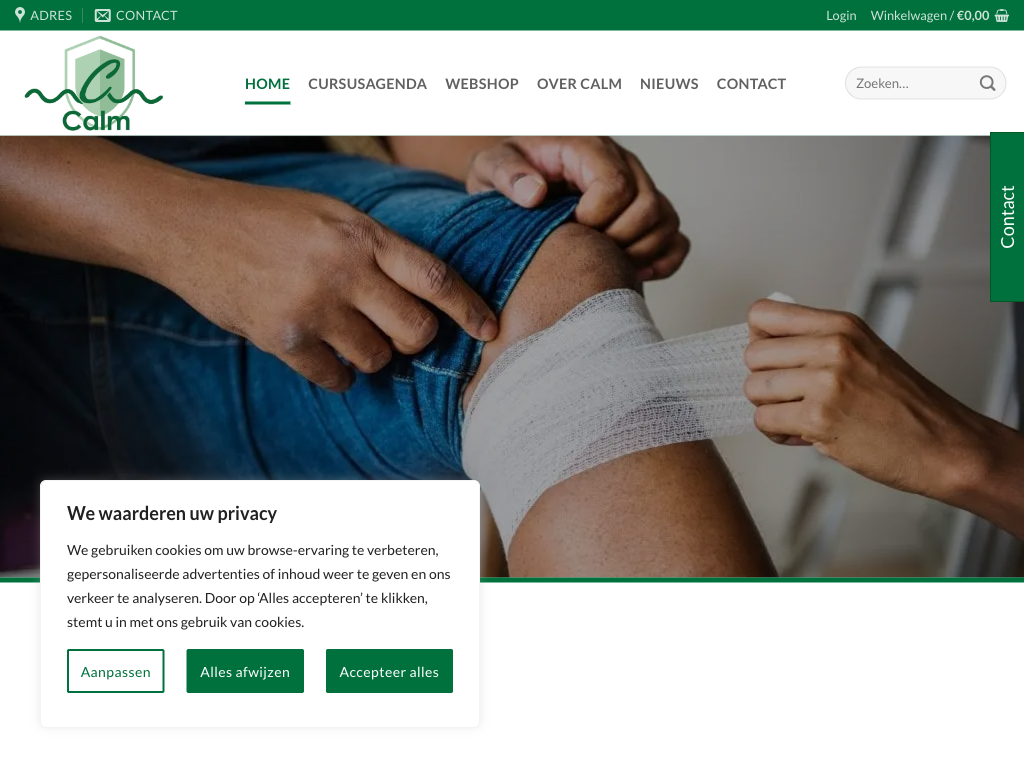Reject cookies with Alles afwijzen
Screen dimensions: 1024x768
click(245, 671)
